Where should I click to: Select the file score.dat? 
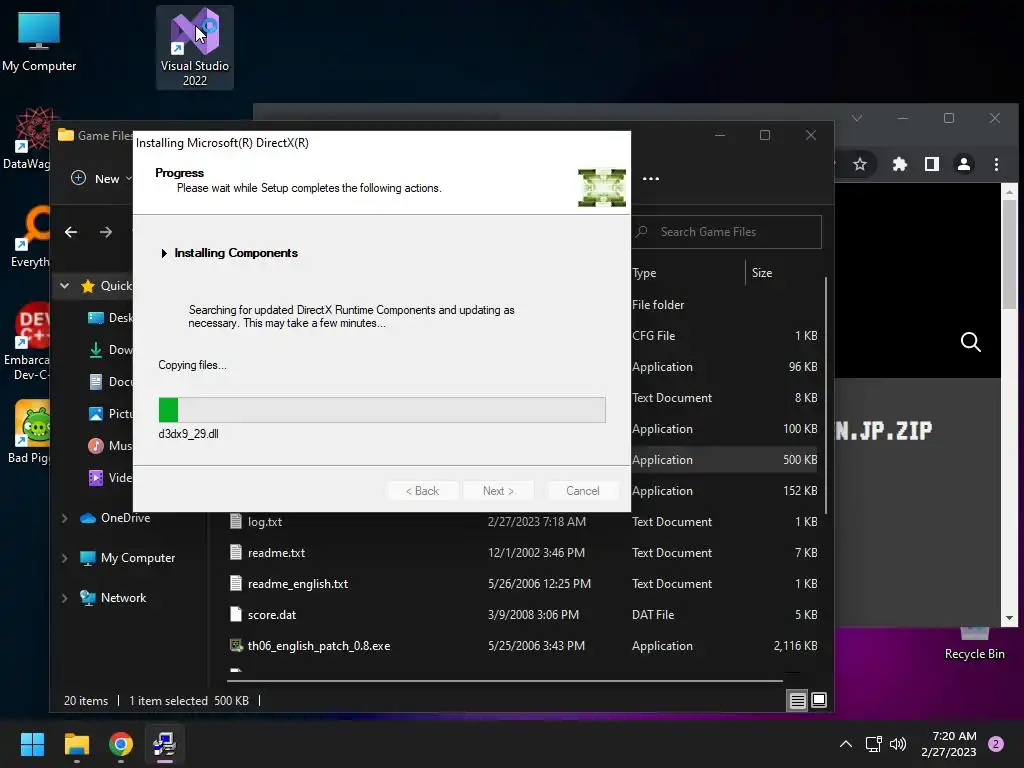tap(522, 615)
